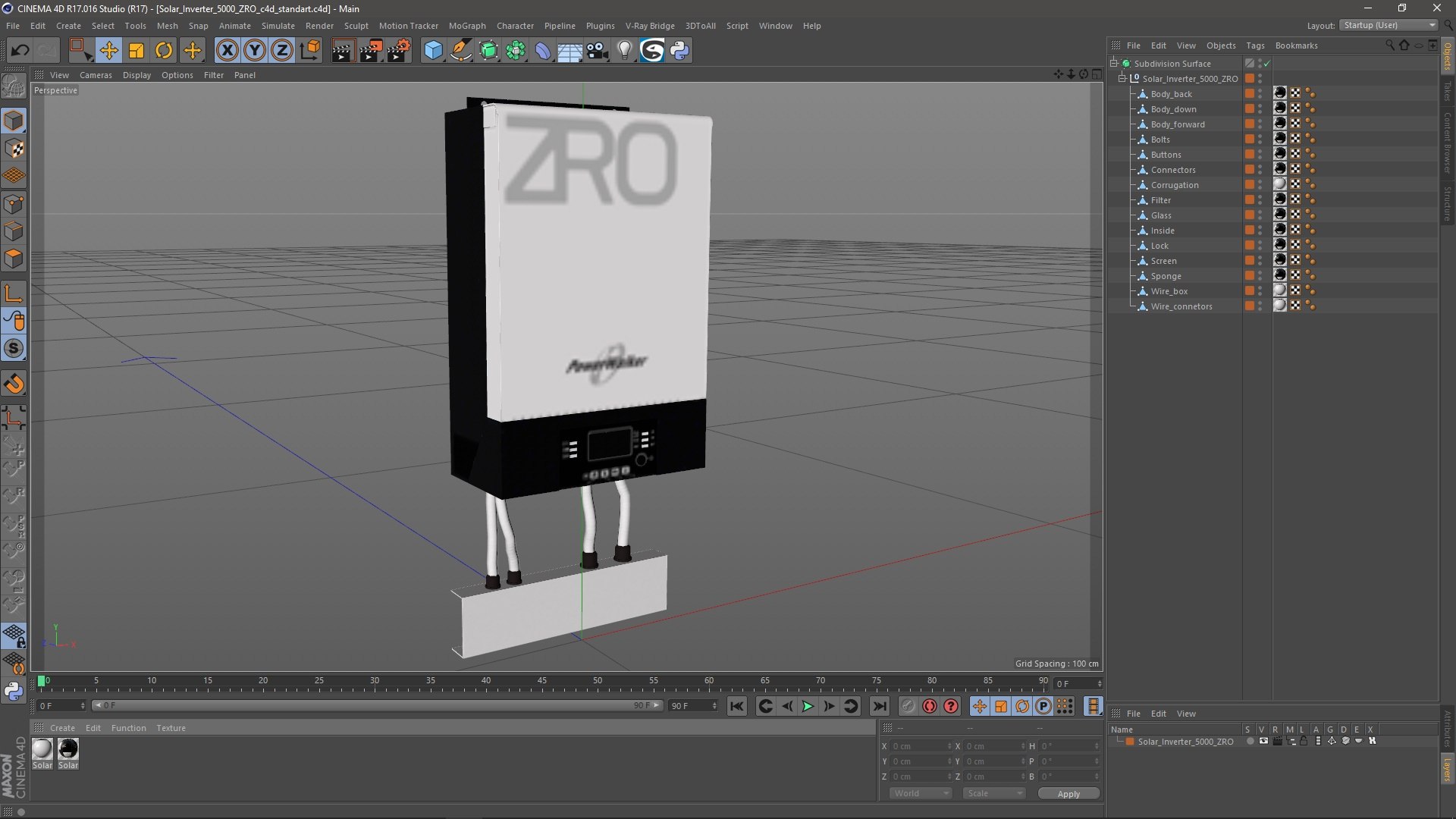Viewport: 1456px width, 819px height.
Task: Open the Content Browser side tab
Action: pyautogui.click(x=1447, y=142)
